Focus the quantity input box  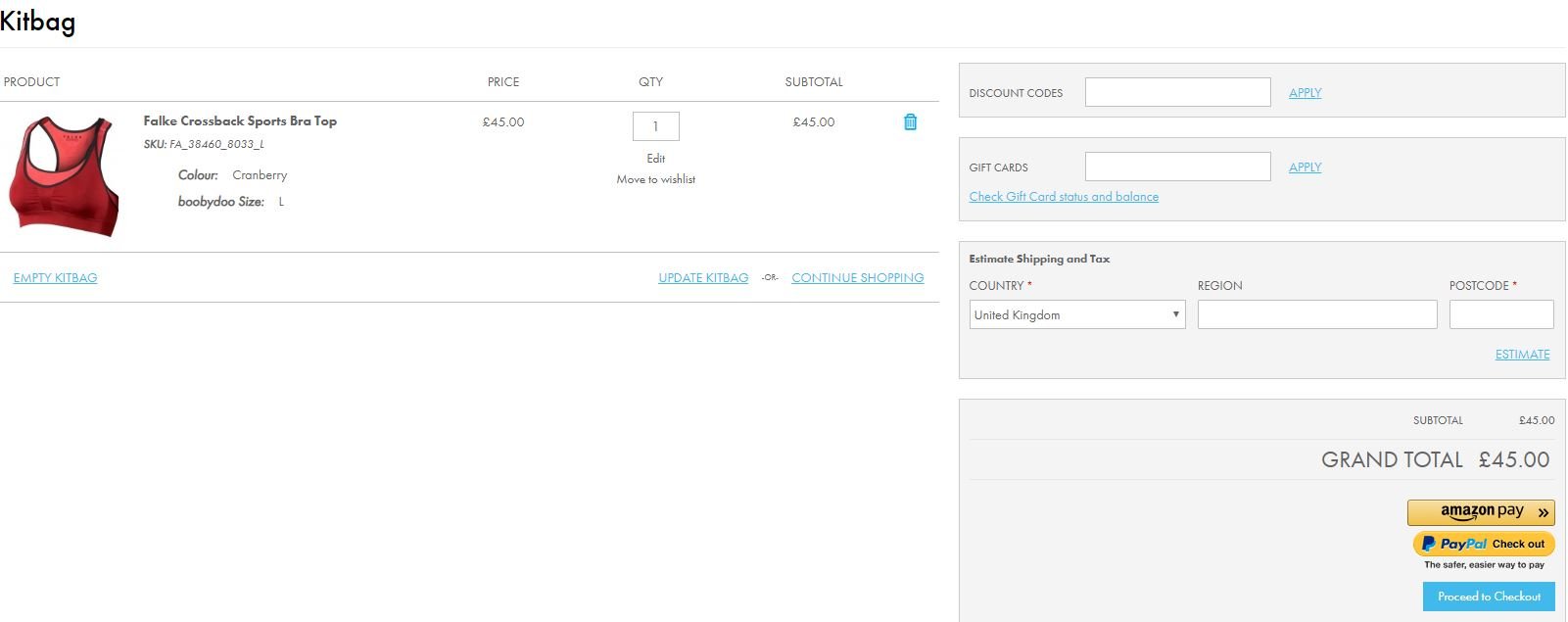click(x=655, y=126)
